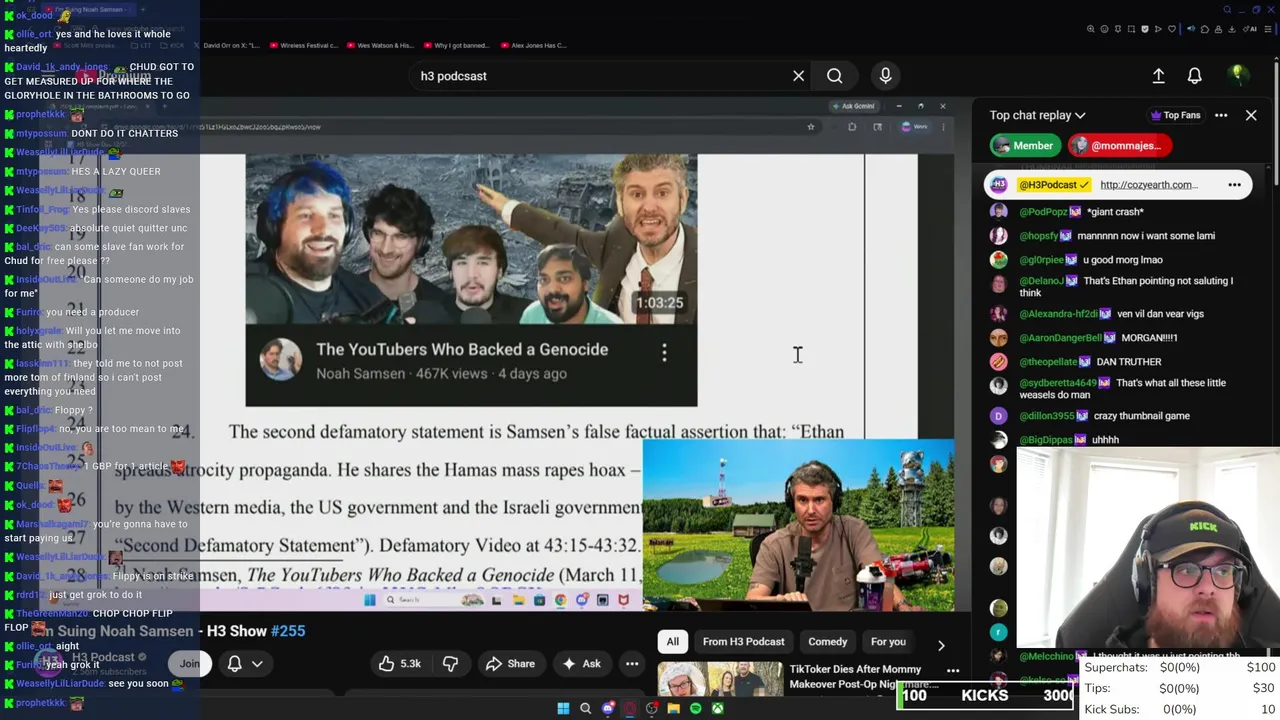Open Xbox app from the taskbar
Viewport: 1280px width, 720px height.
pyautogui.click(x=717, y=708)
